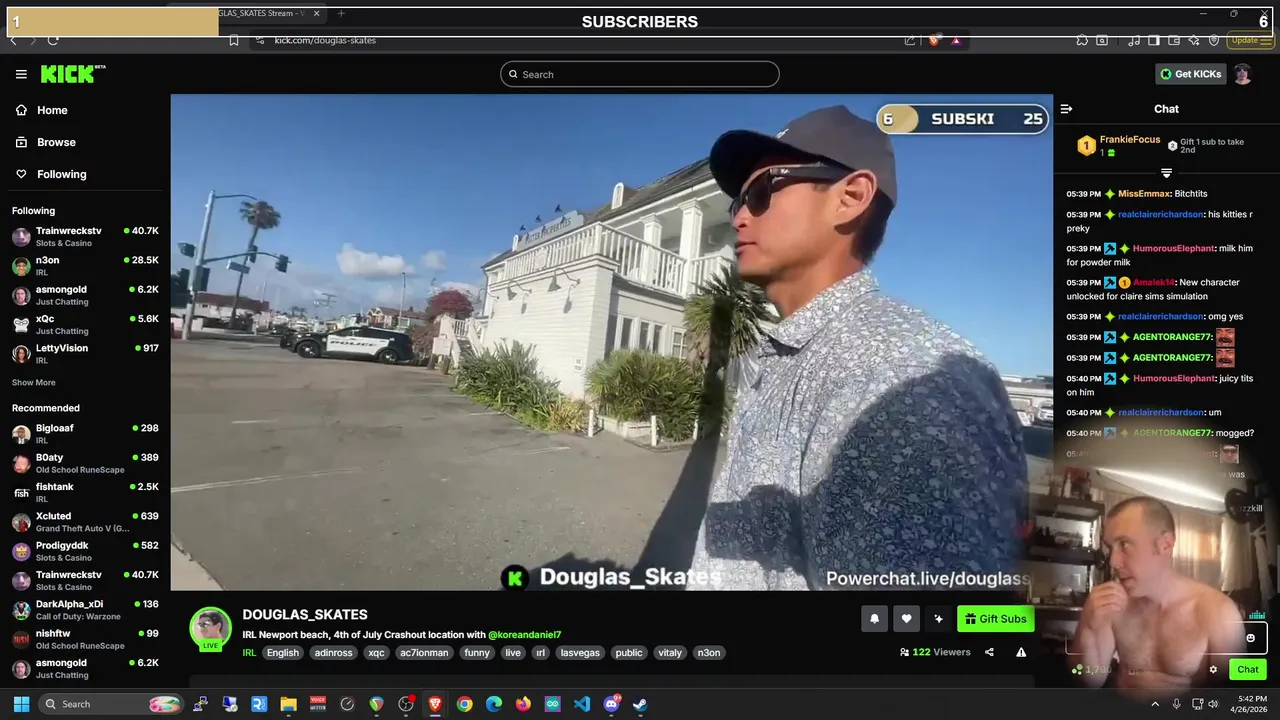This screenshot has height=720, width=1280.
Task: Open LettyVision channel in sidebar
Action: [x=85, y=354]
